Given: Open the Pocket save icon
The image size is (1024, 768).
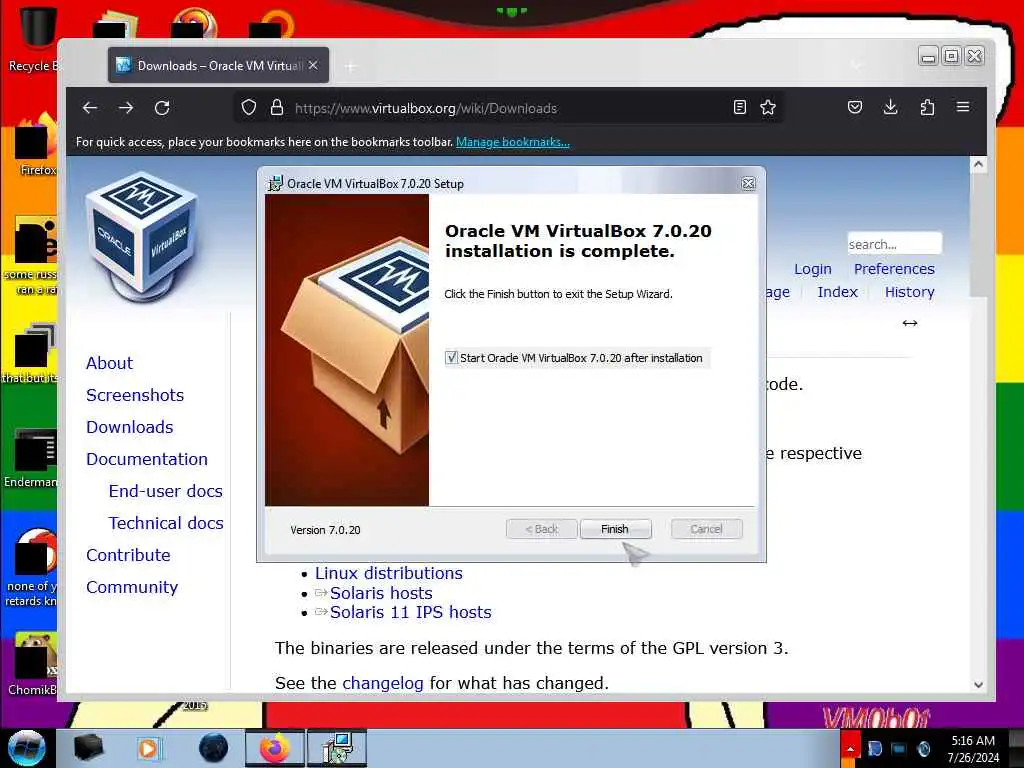Looking at the screenshot, I should (855, 107).
